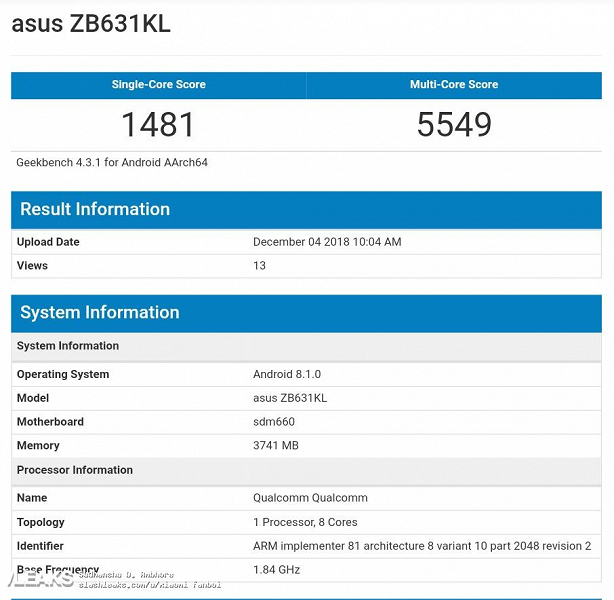Select the Memory label
The height and width of the screenshot is (600, 614).
[x=38, y=446]
